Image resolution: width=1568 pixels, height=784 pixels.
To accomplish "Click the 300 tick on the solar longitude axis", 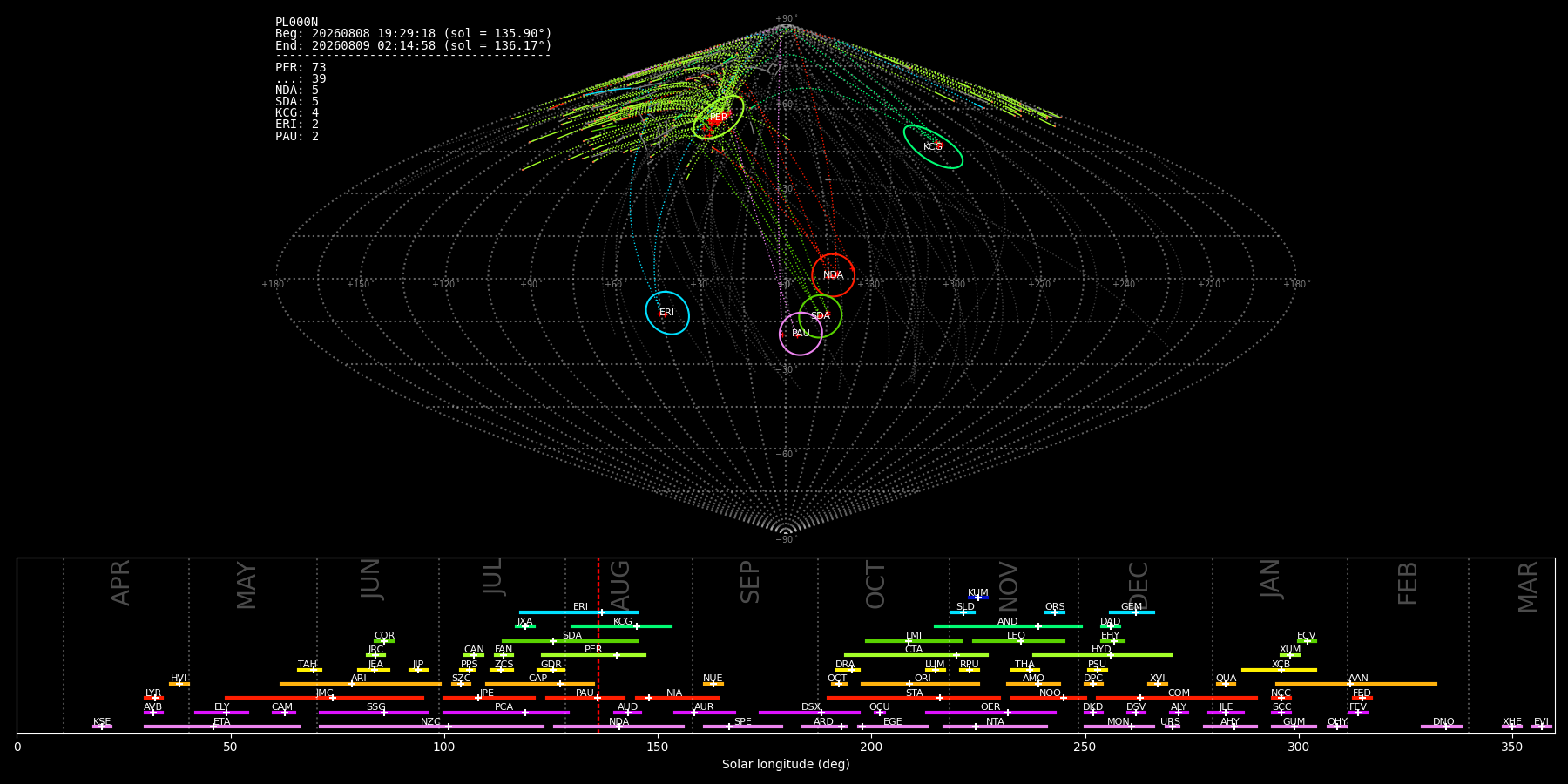I will click(x=1298, y=747).
